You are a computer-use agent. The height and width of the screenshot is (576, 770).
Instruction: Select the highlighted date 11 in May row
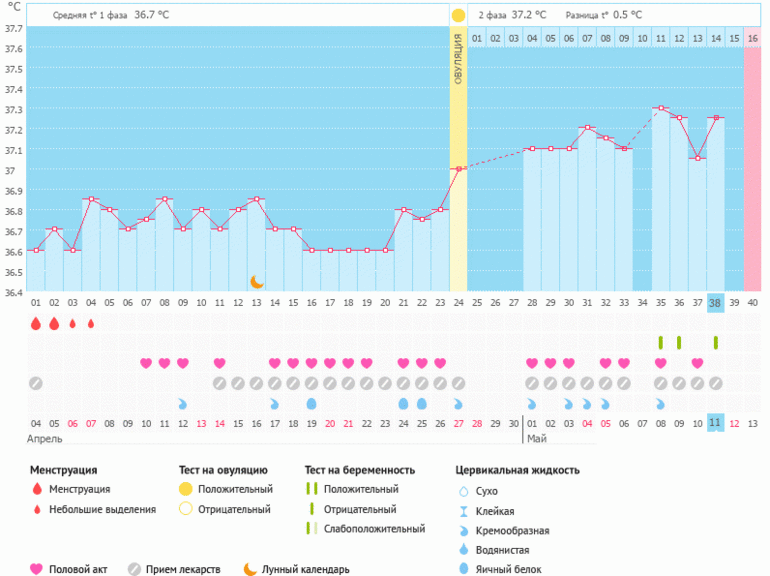click(715, 423)
